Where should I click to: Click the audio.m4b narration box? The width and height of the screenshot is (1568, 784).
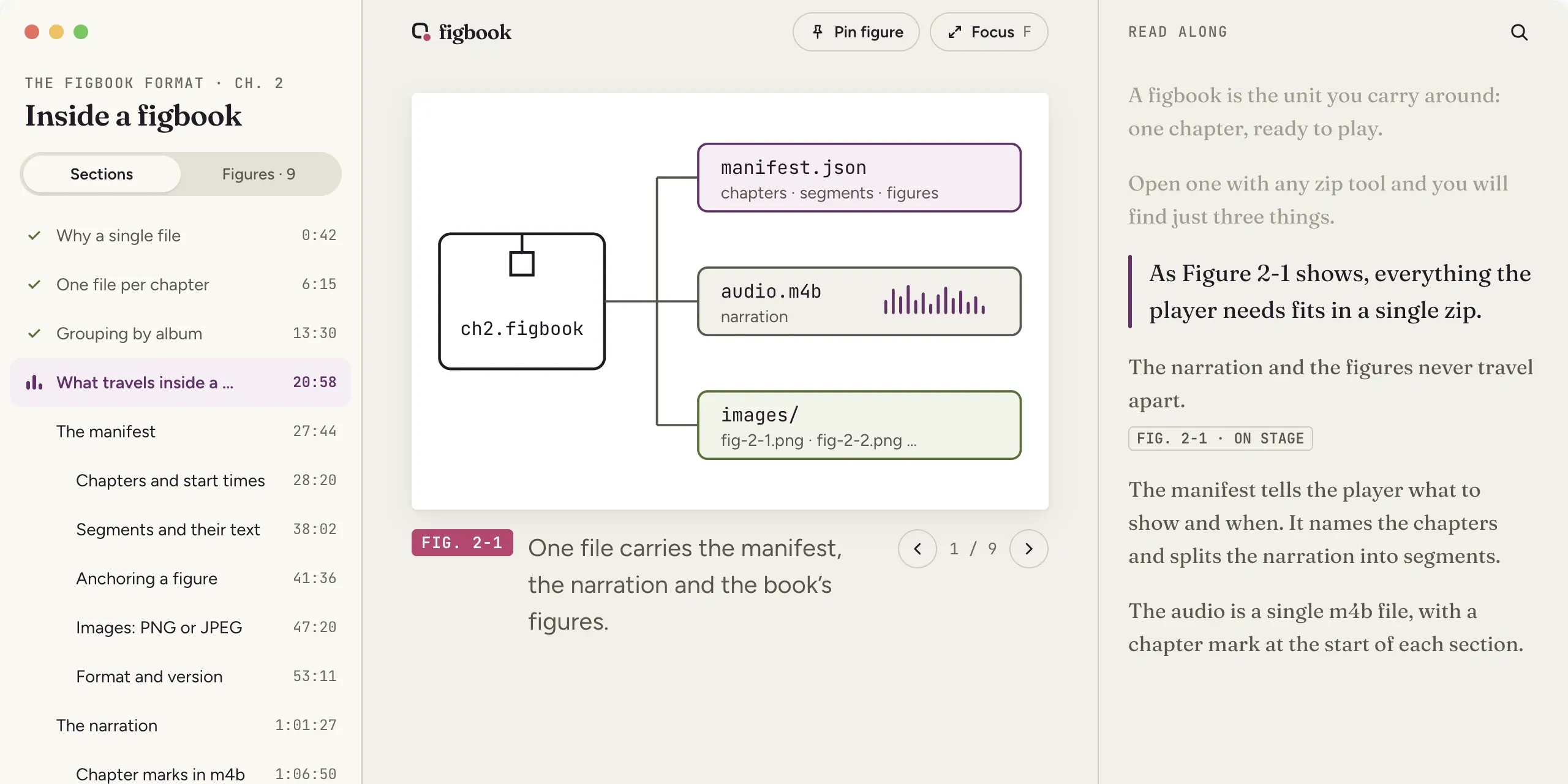[x=859, y=301]
